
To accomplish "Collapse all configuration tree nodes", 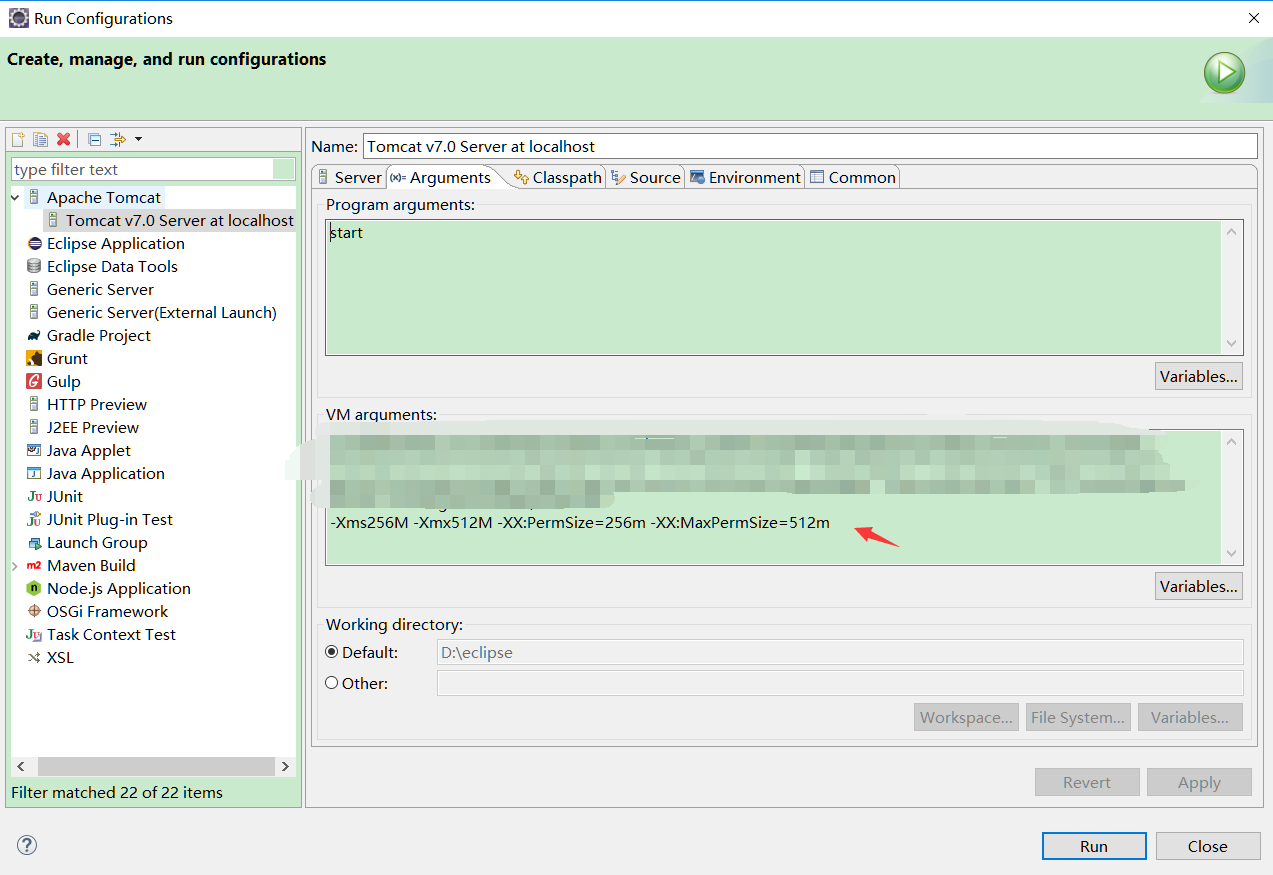I will (x=94, y=139).
